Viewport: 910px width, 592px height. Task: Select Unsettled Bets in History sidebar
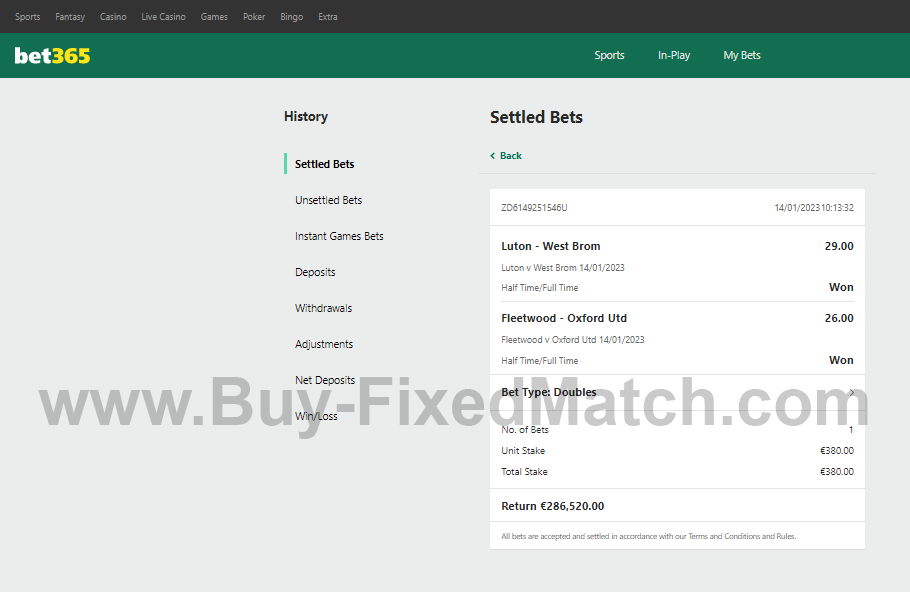point(328,200)
